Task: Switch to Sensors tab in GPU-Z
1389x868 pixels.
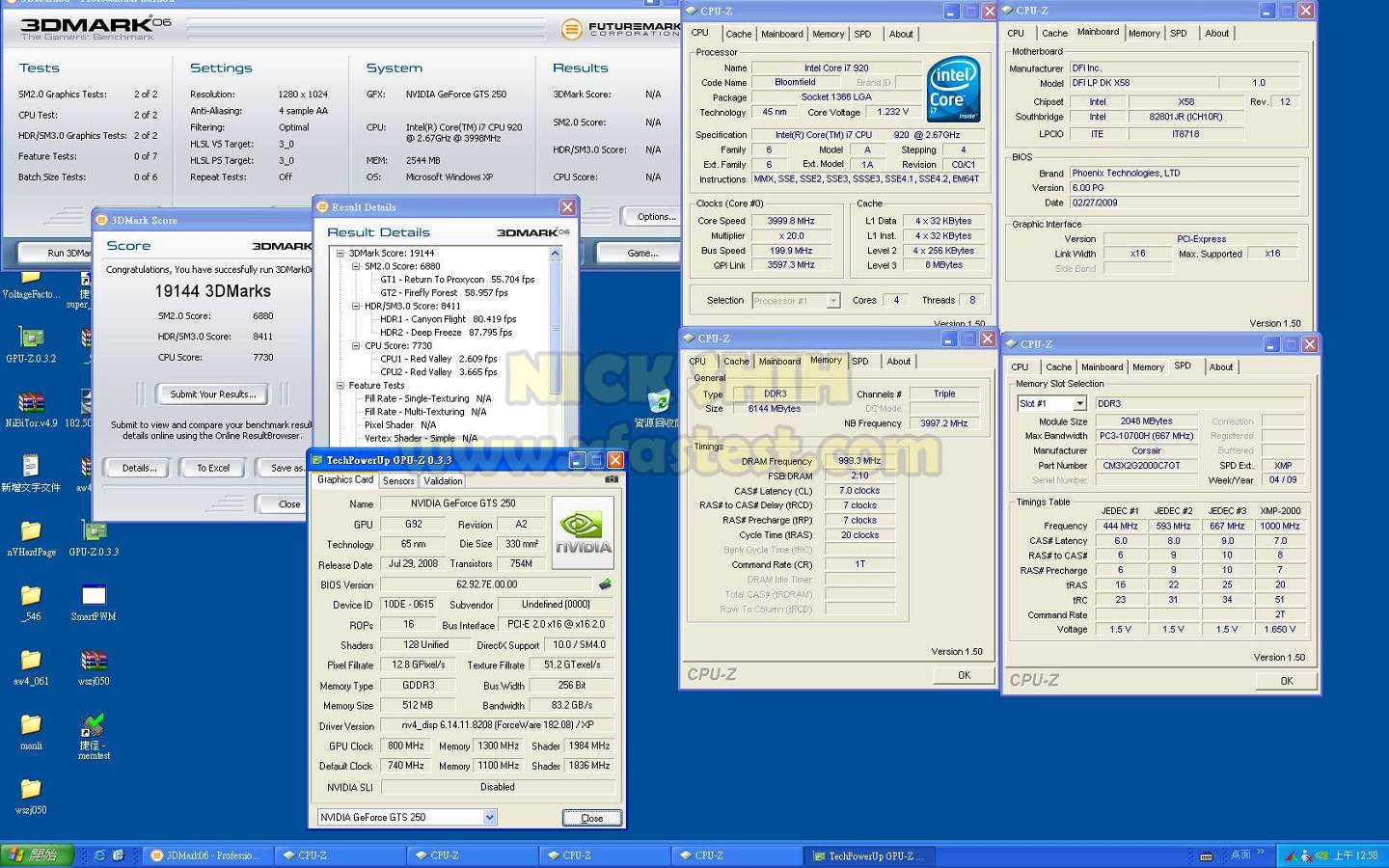Action: click(398, 480)
